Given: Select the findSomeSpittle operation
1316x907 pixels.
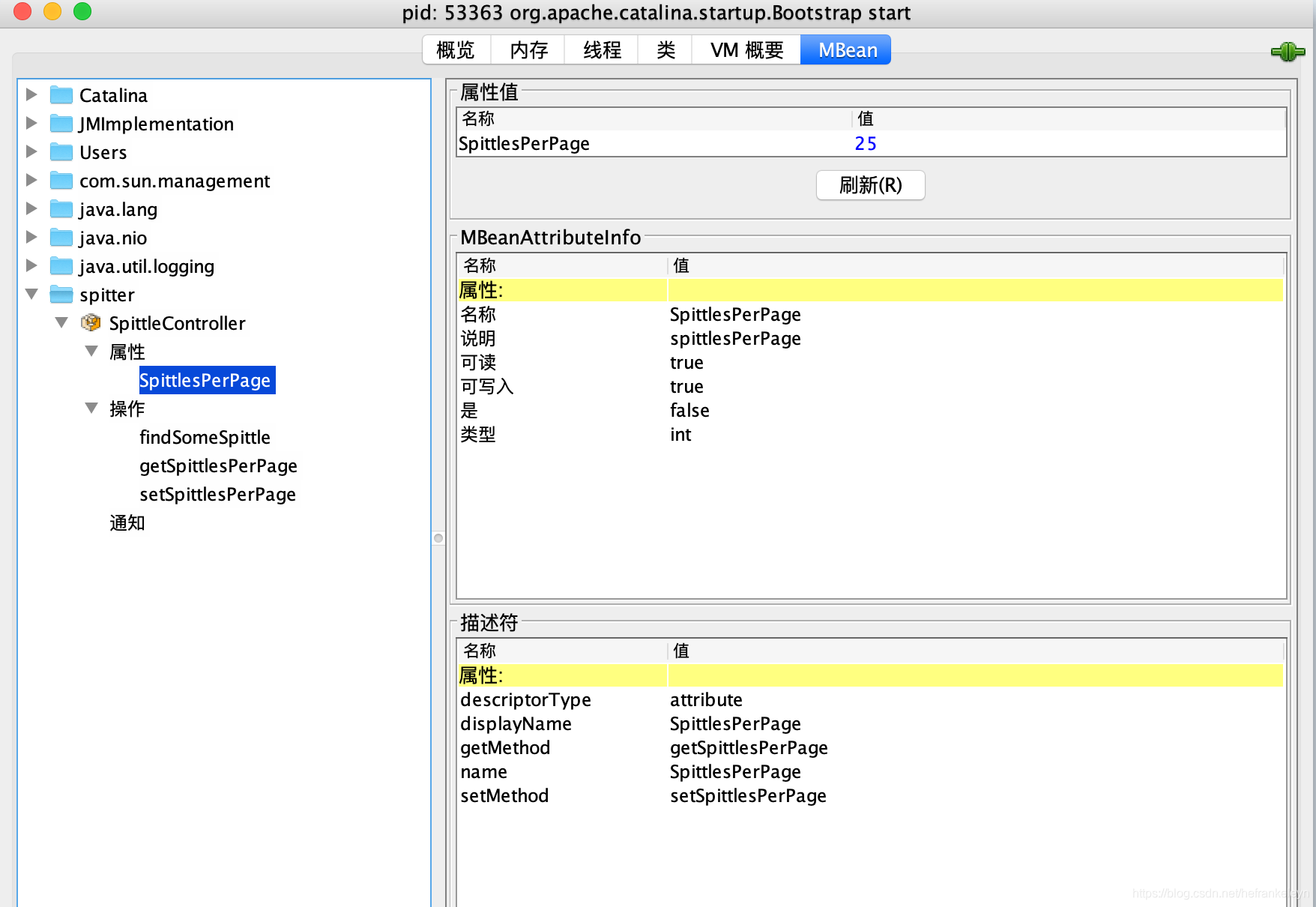Looking at the screenshot, I should pyautogui.click(x=205, y=437).
